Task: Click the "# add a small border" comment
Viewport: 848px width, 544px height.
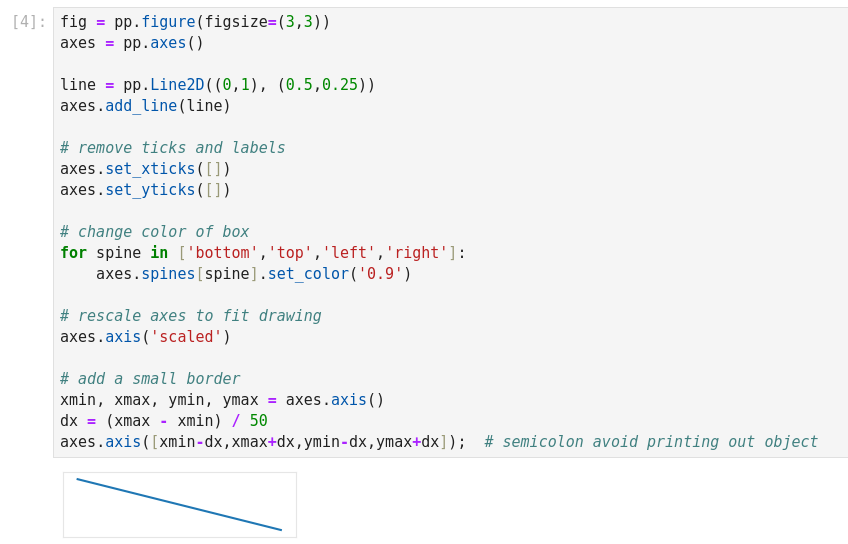Action: click(x=150, y=379)
